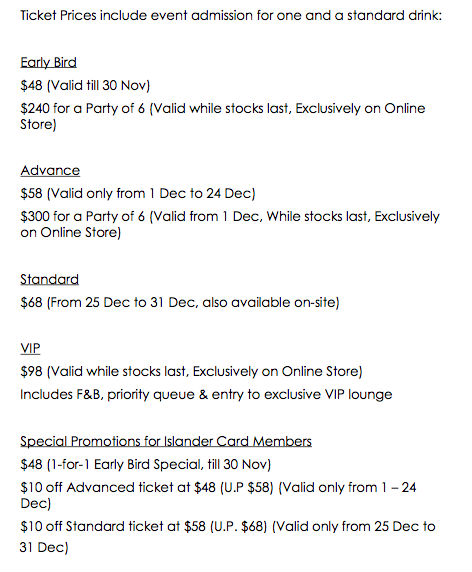Click the $10 off Standard ticket line
Viewport: 472px width, 572px height.
(x=228, y=537)
